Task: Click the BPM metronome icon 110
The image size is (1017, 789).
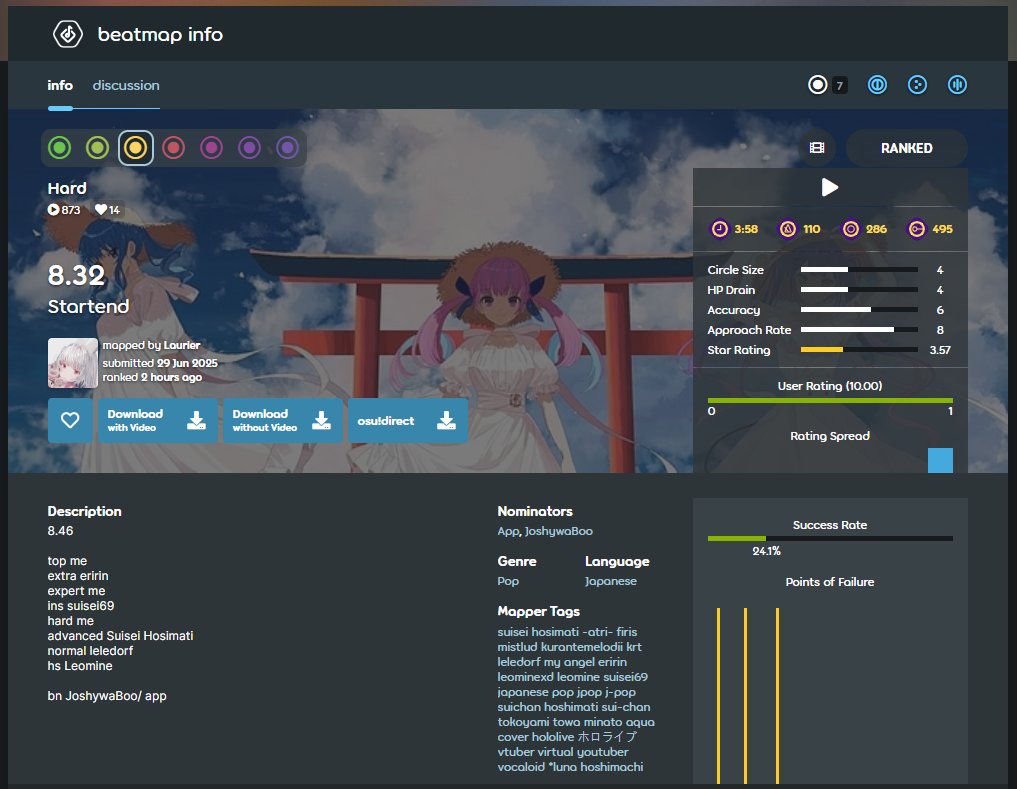Action: (787, 229)
